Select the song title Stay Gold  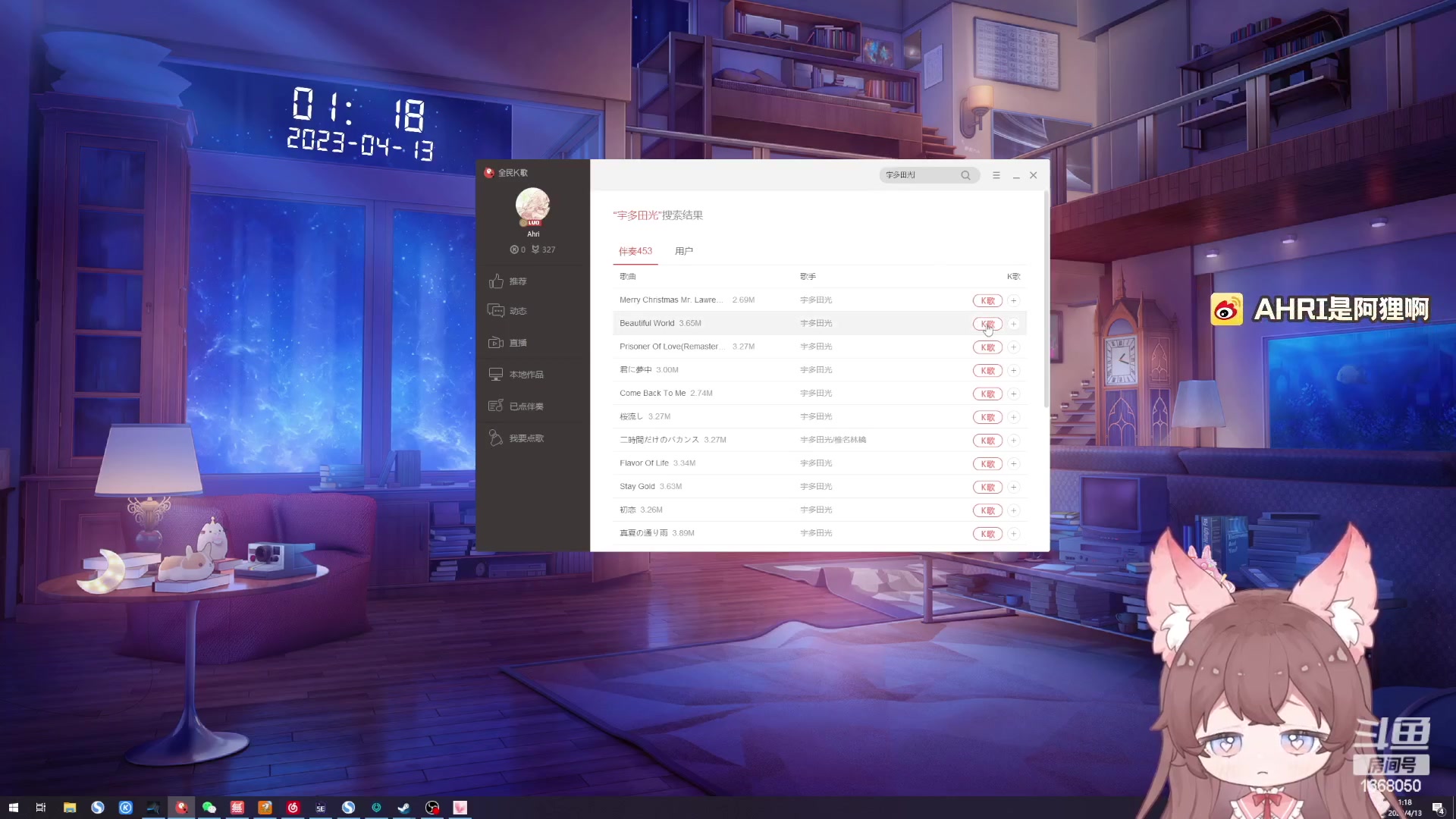pos(637,486)
